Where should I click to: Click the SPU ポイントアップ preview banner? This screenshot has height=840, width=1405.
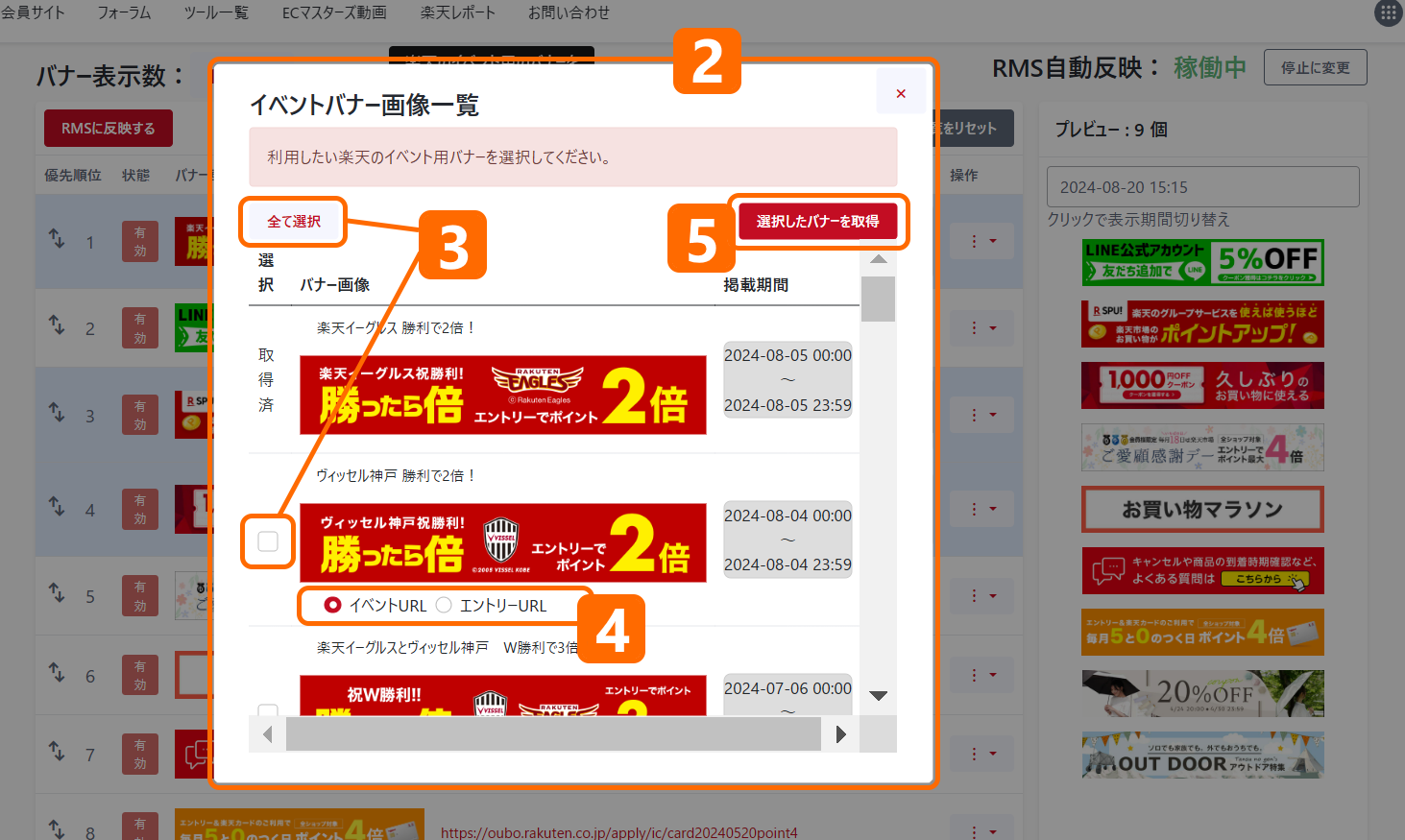tap(1202, 324)
